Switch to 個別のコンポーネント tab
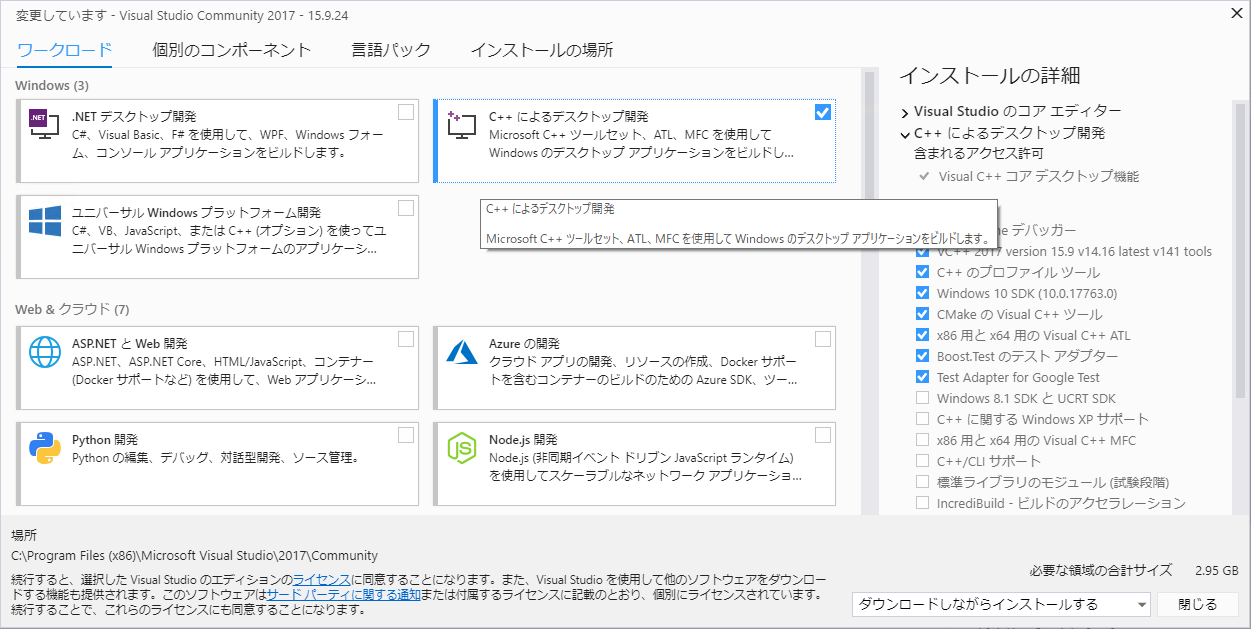Screen dimensions: 1251x629 (x=232, y=50)
